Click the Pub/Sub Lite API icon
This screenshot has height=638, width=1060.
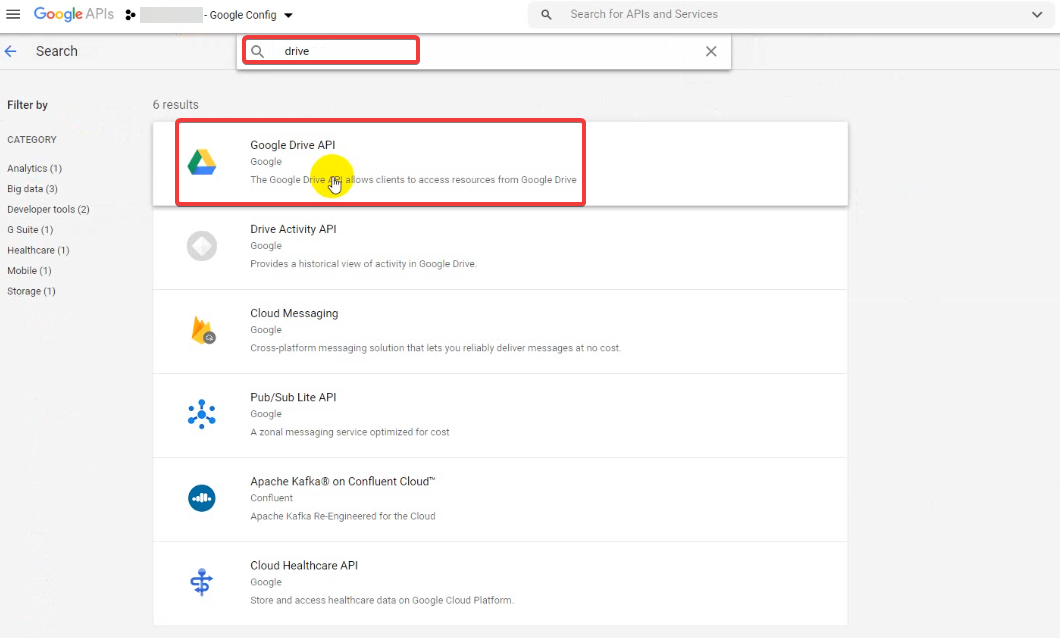pos(202,414)
